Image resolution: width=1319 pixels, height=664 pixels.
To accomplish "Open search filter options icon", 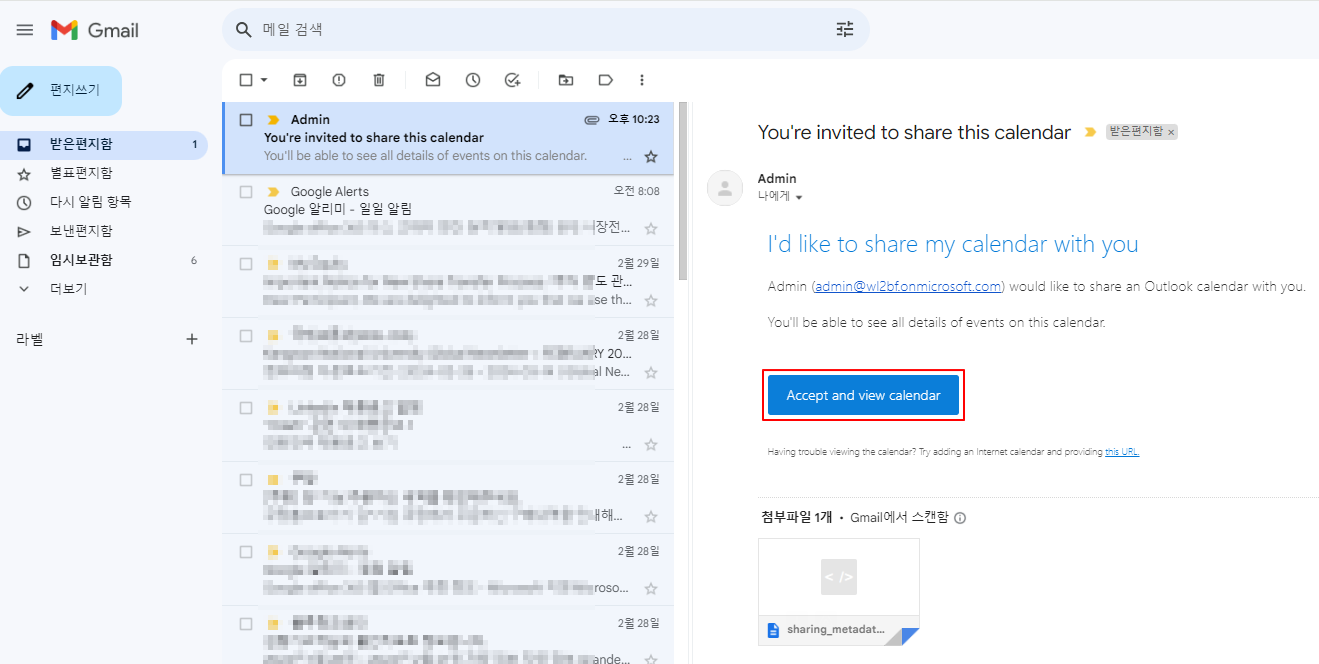I will coord(845,30).
